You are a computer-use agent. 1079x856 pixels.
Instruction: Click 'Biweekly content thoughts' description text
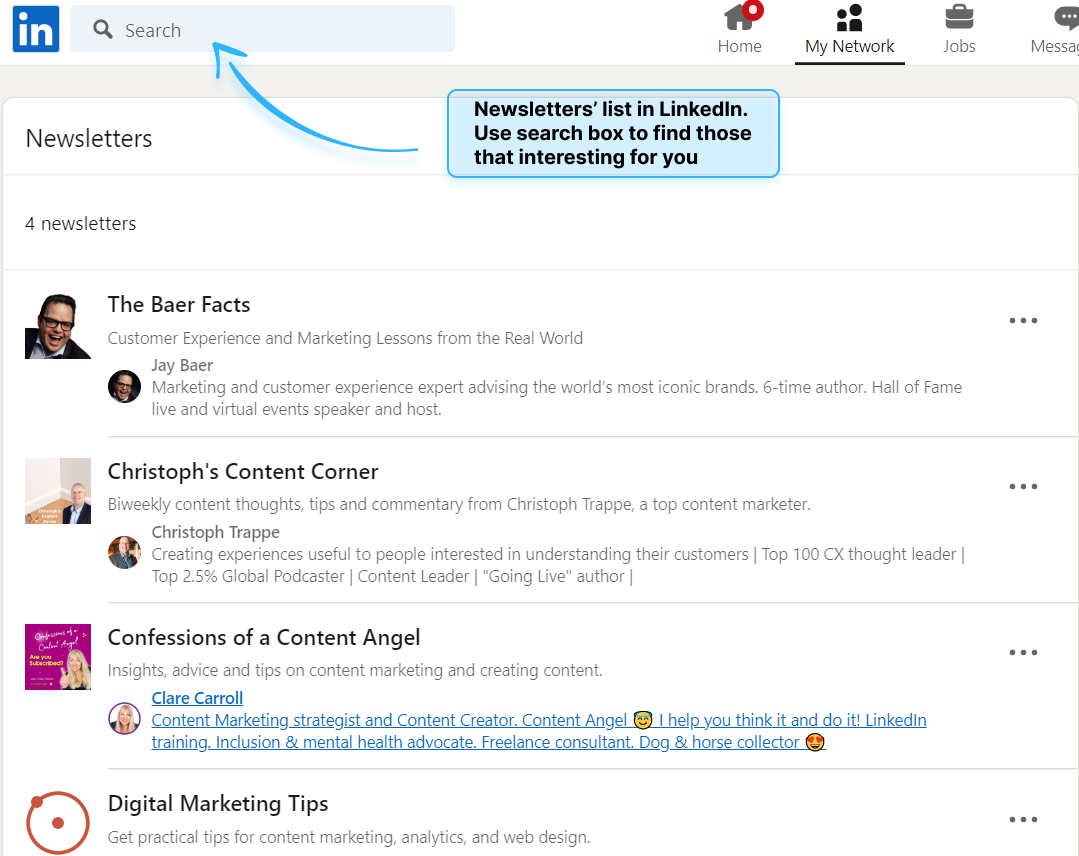[459, 504]
